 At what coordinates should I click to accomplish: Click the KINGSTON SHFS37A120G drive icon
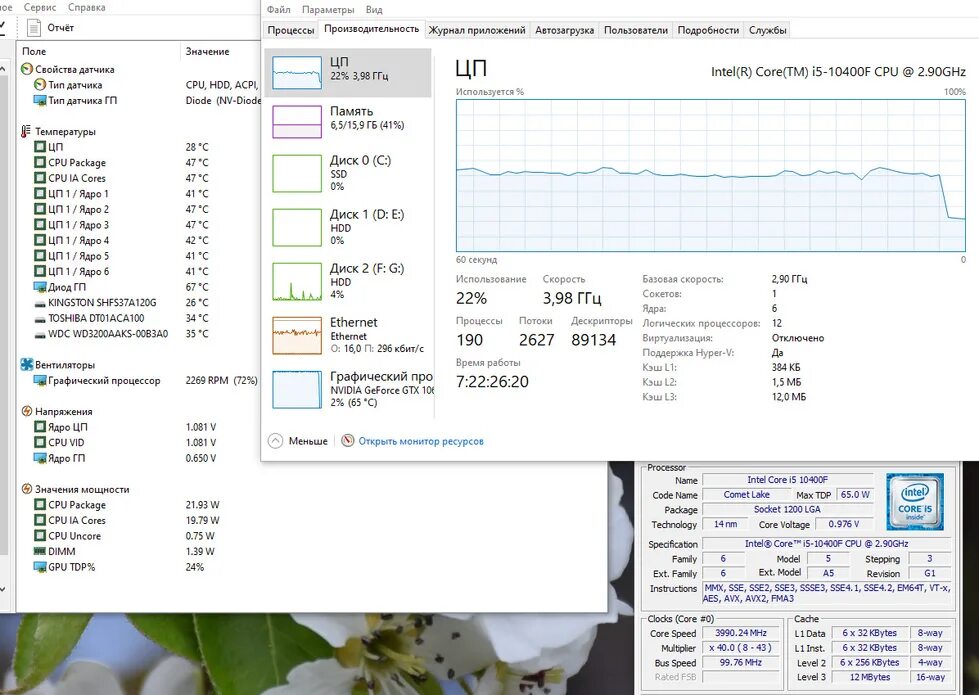pos(40,303)
